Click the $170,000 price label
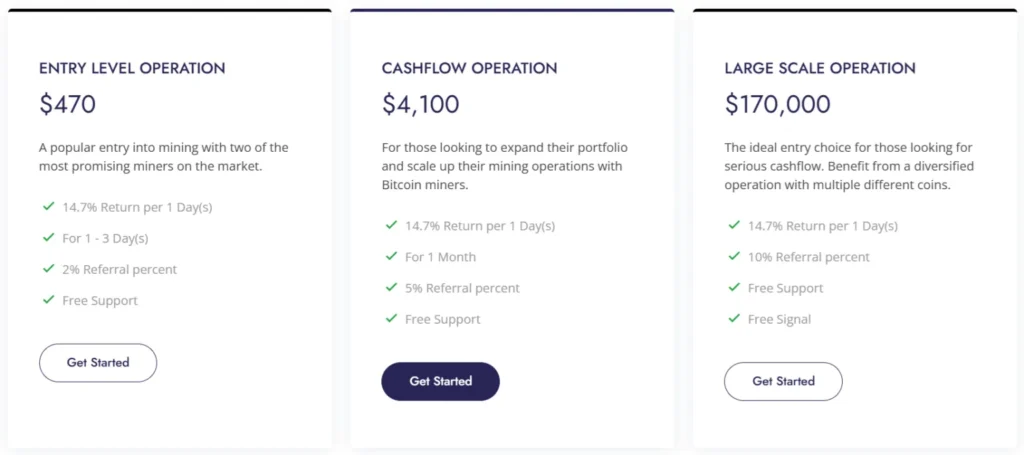 (x=777, y=104)
